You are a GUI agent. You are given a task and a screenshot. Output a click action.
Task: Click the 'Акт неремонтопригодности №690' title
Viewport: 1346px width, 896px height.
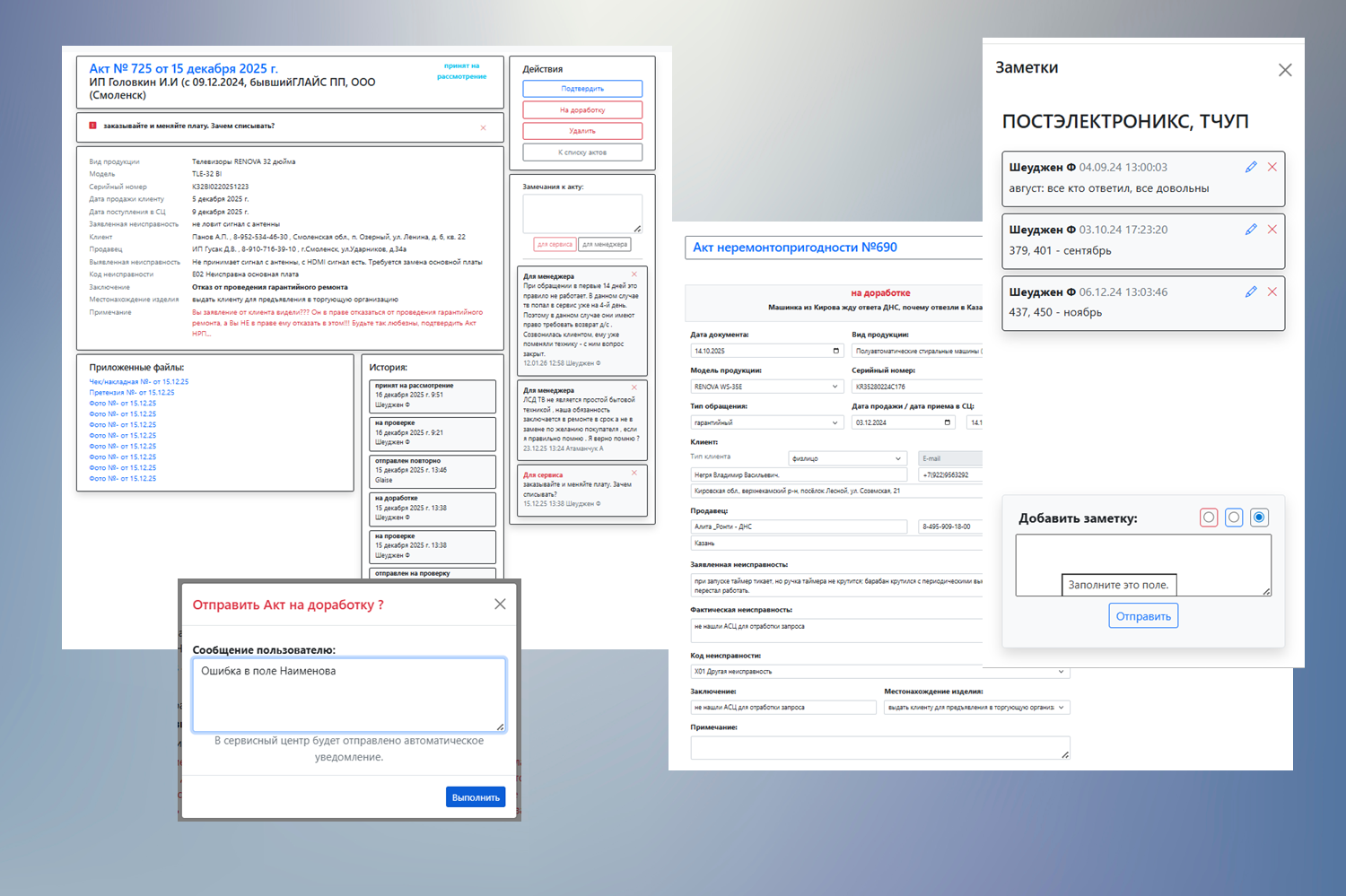click(794, 248)
